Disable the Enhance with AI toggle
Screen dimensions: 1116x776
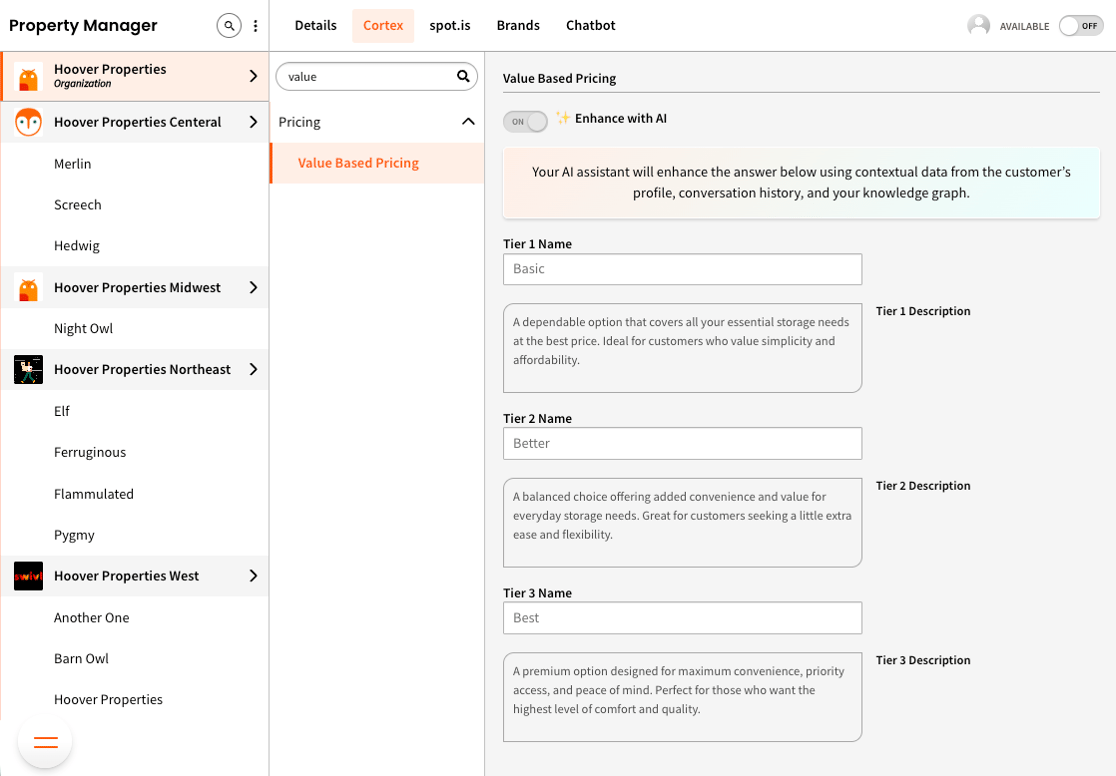[x=525, y=121]
